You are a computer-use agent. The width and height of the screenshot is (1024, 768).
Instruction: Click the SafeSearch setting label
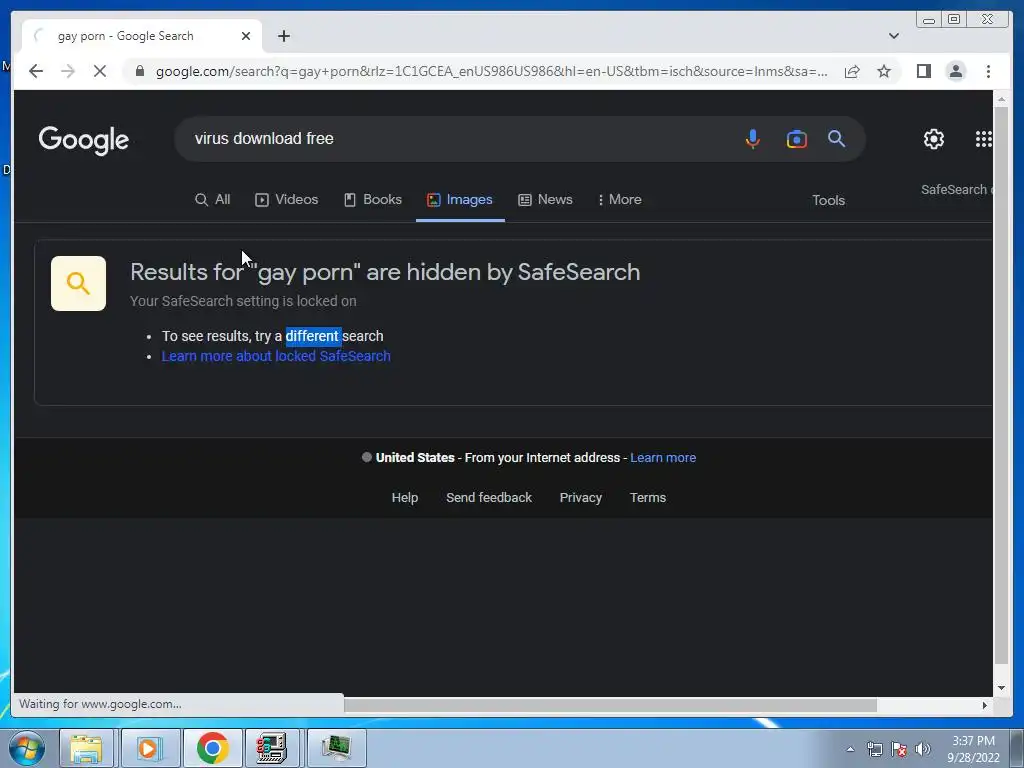point(957,190)
